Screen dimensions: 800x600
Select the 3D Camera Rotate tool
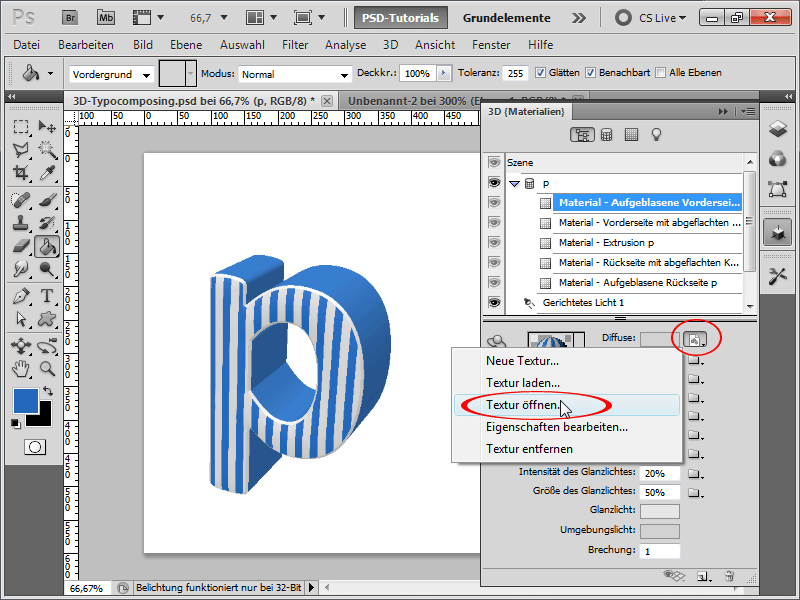pos(47,346)
